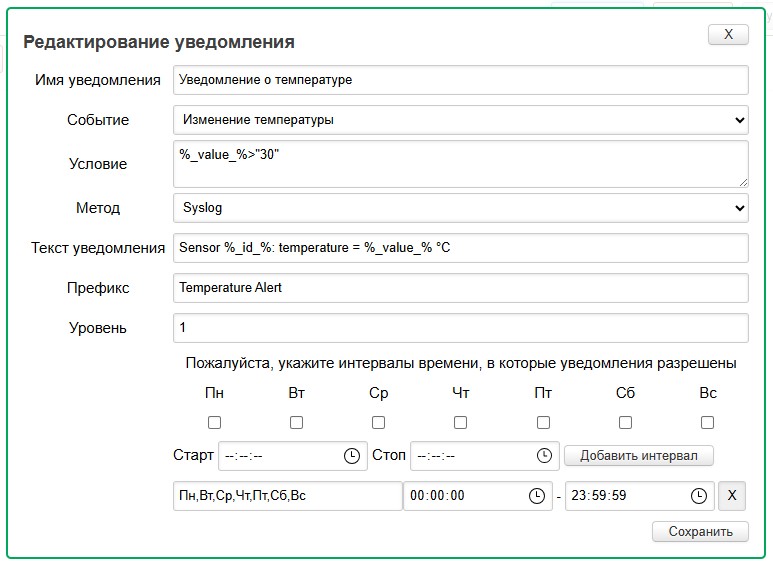Enable the Пн checkbox
Viewport: 773px width, 565px height.
214,423
